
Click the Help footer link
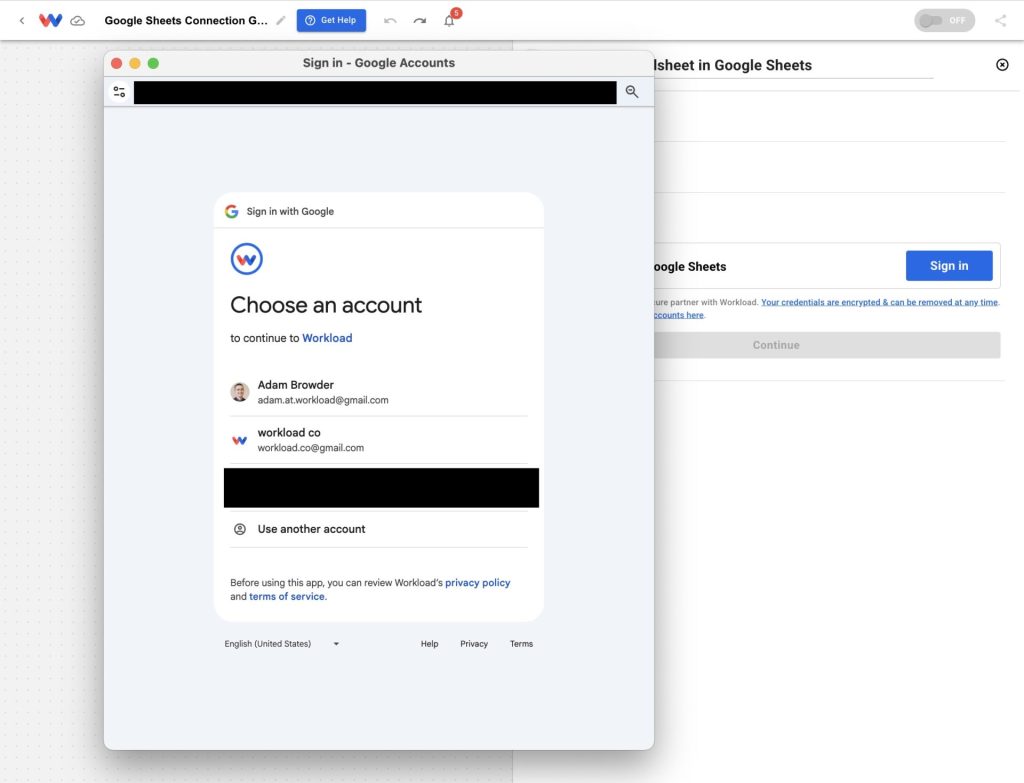click(x=429, y=644)
